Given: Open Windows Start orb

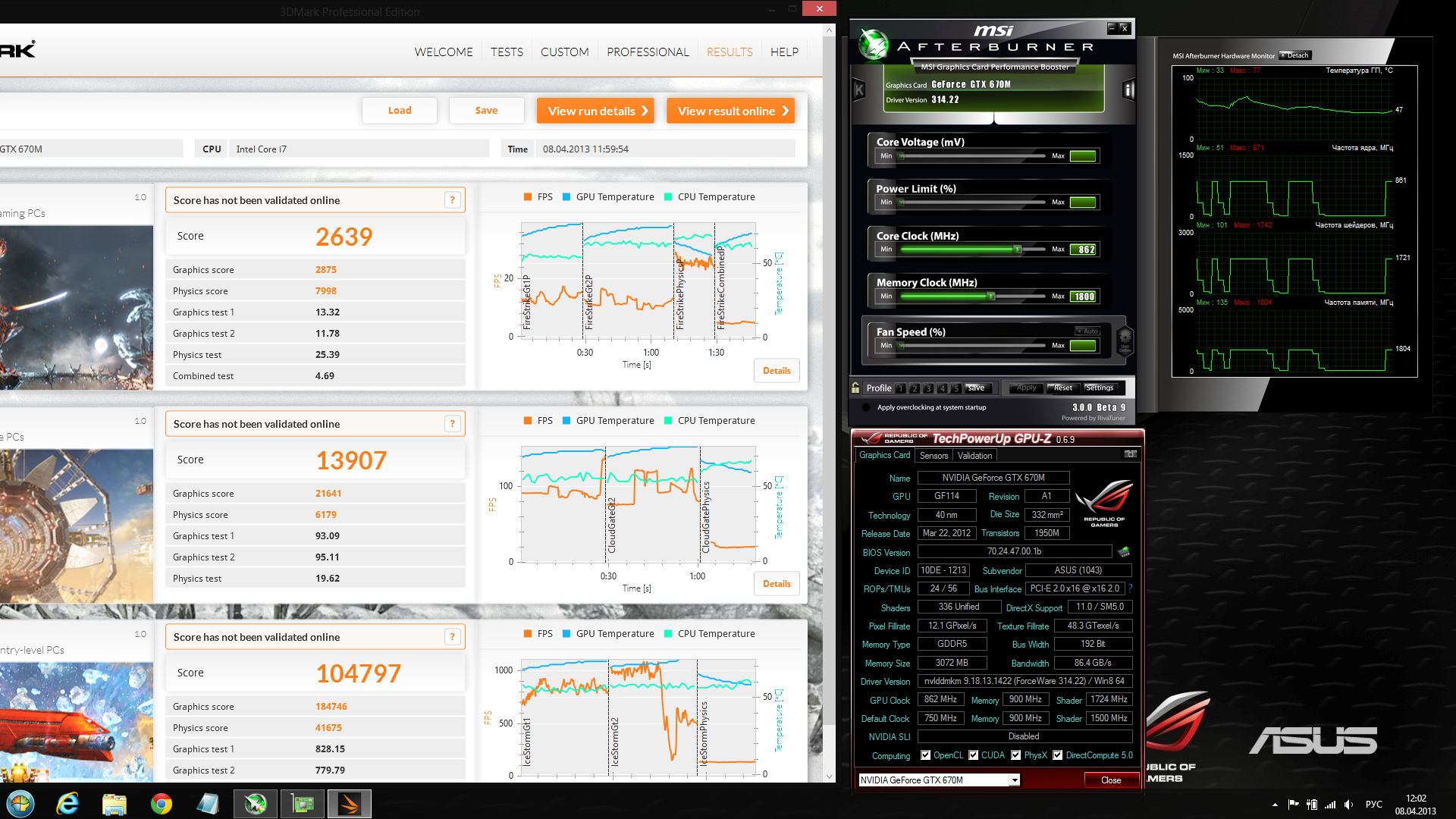Looking at the screenshot, I should pos(20,803).
